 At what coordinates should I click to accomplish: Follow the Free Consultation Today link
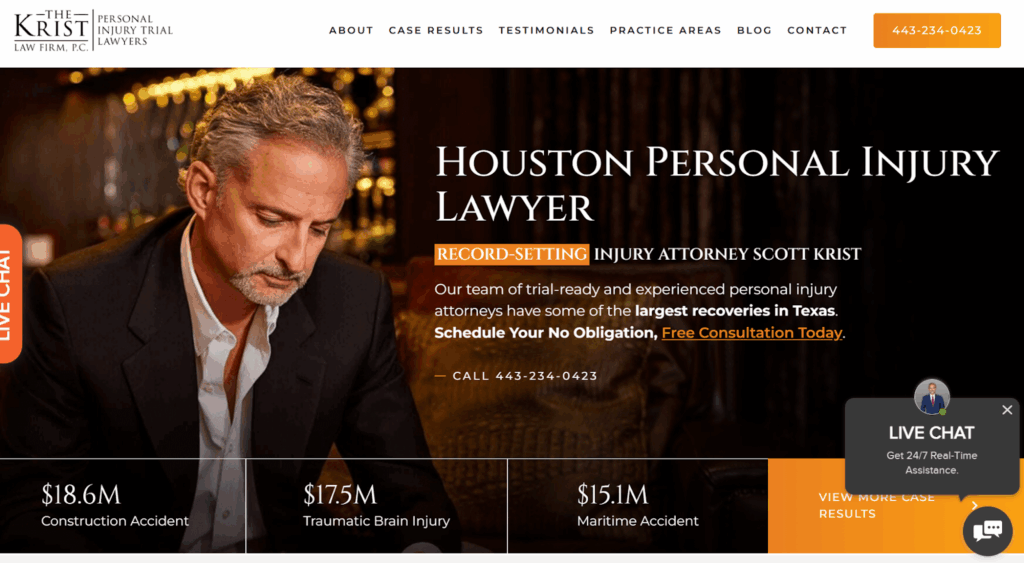point(752,333)
